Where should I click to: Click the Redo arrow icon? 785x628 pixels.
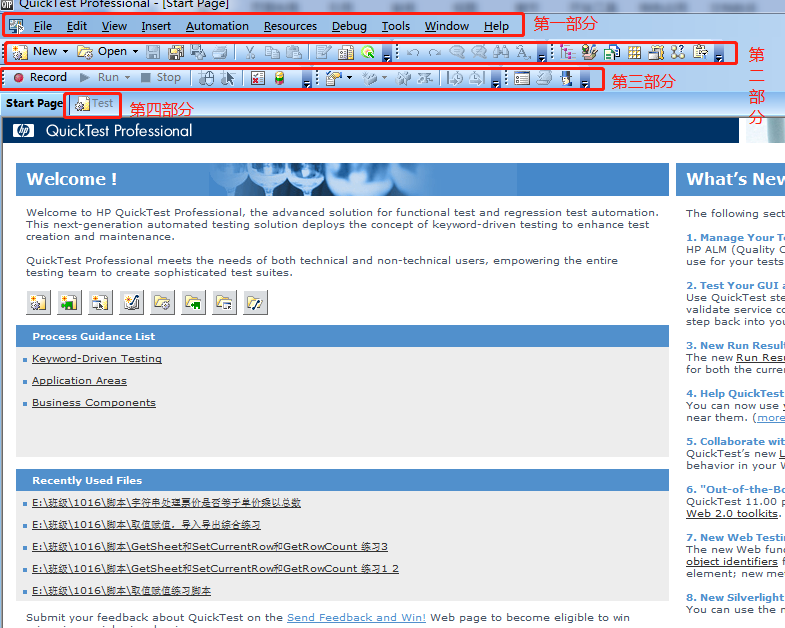tap(435, 52)
